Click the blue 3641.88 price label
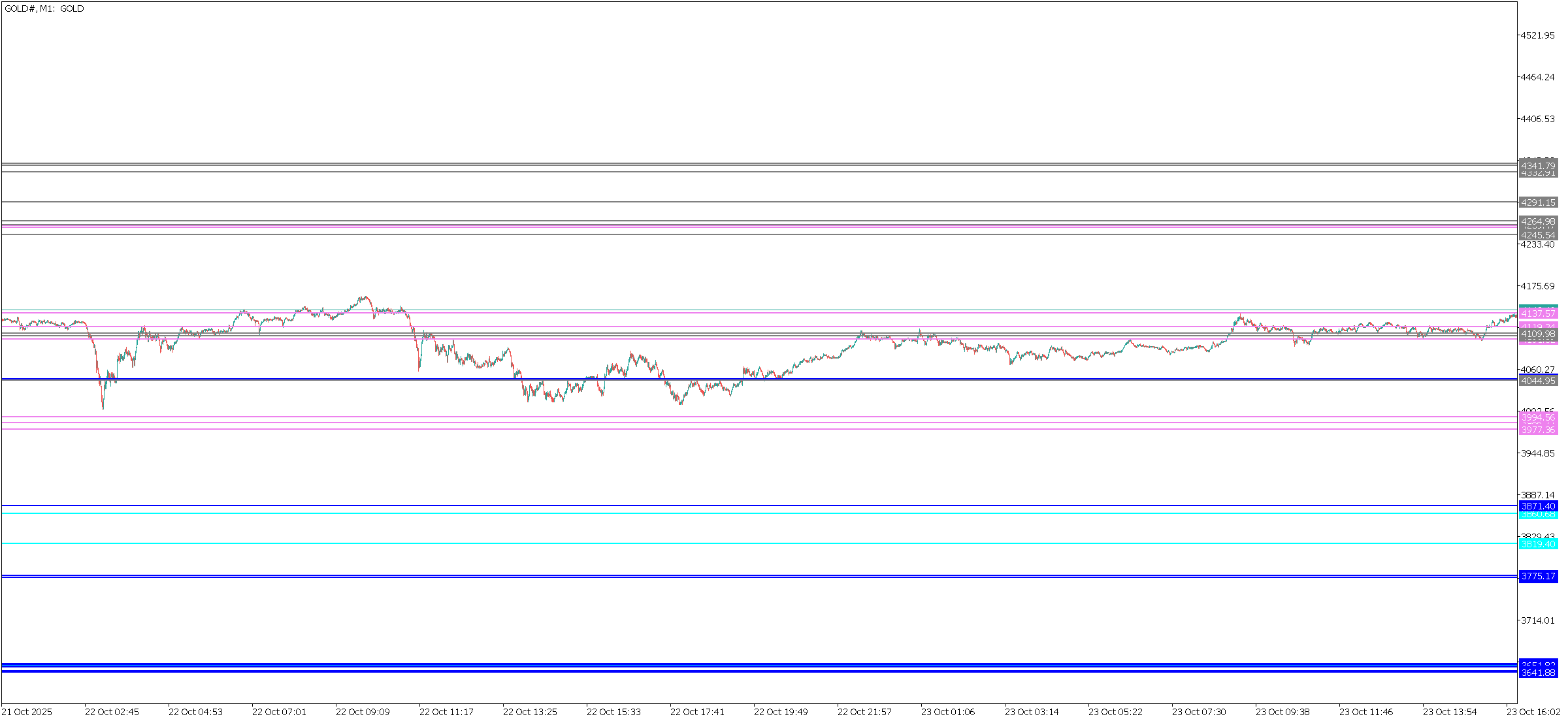The image size is (1568, 721). click(x=1538, y=673)
